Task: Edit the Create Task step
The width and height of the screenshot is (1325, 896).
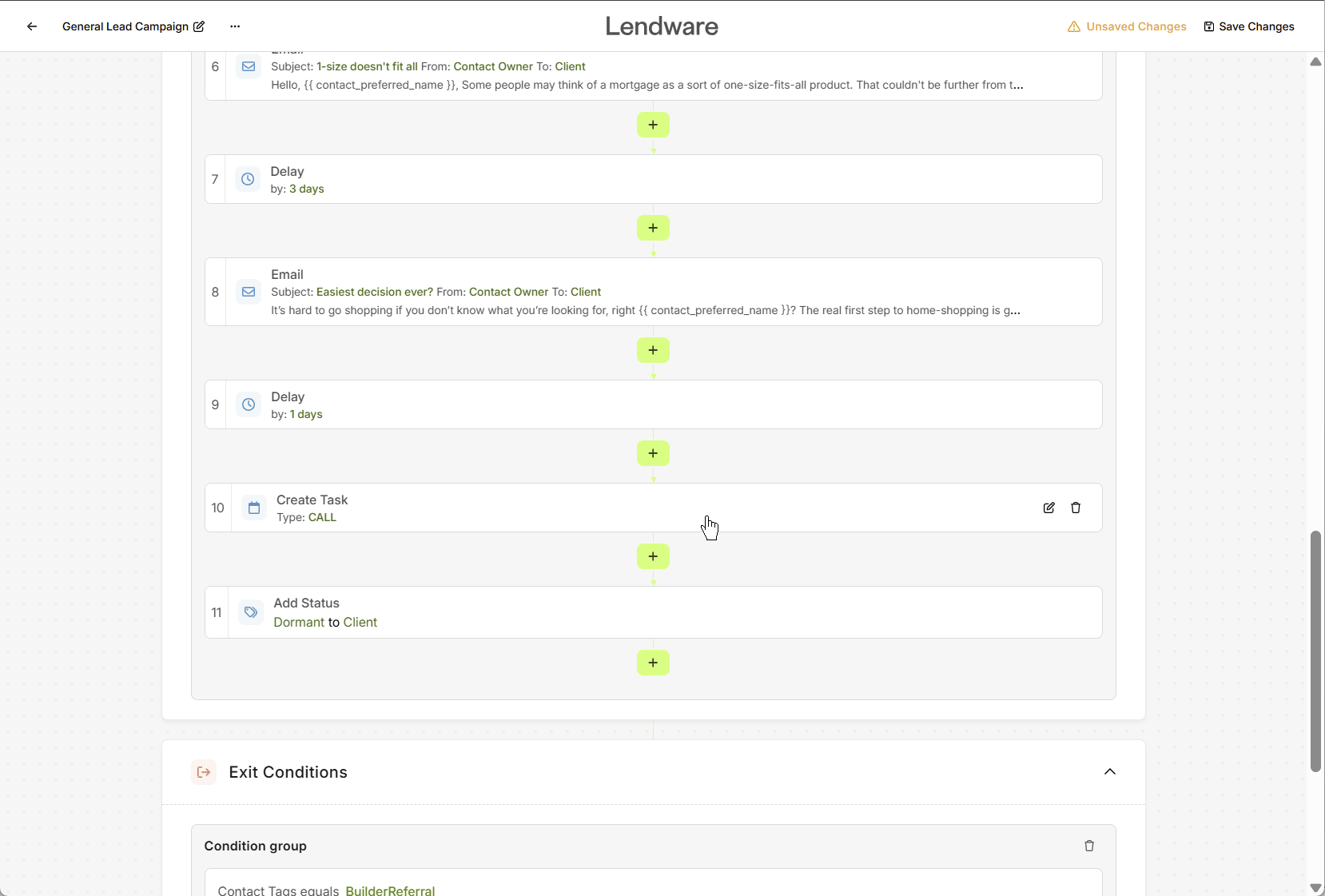Action: coord(1048,508)
